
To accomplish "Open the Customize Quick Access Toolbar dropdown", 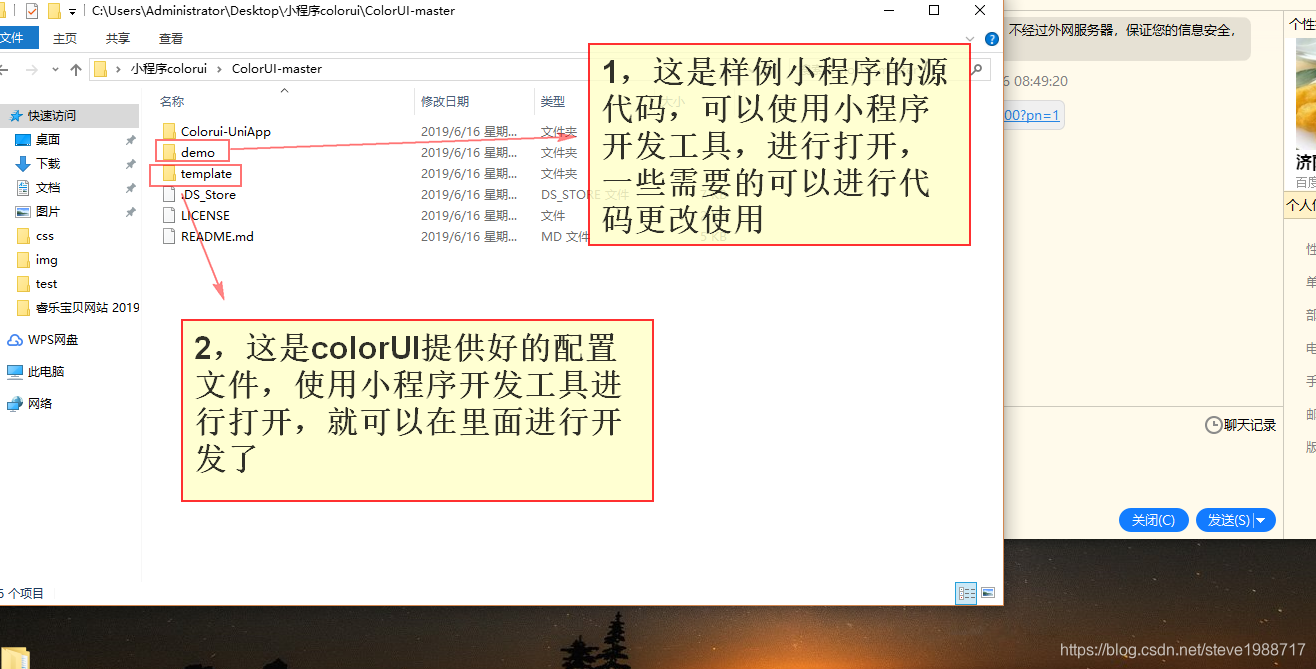I will [72, 12].
